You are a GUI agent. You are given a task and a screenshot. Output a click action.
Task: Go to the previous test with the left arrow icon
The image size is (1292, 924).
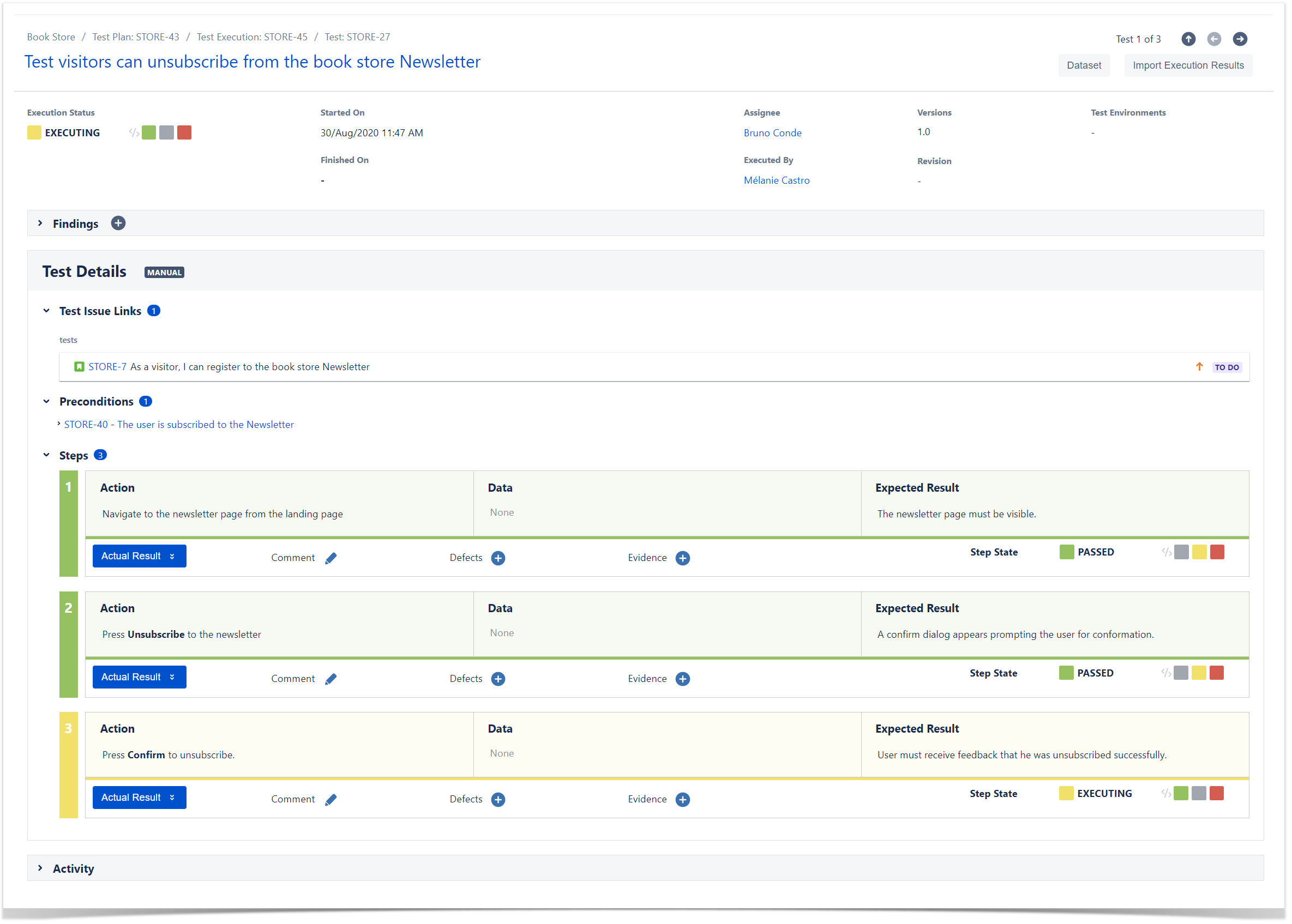[1214, 39]
